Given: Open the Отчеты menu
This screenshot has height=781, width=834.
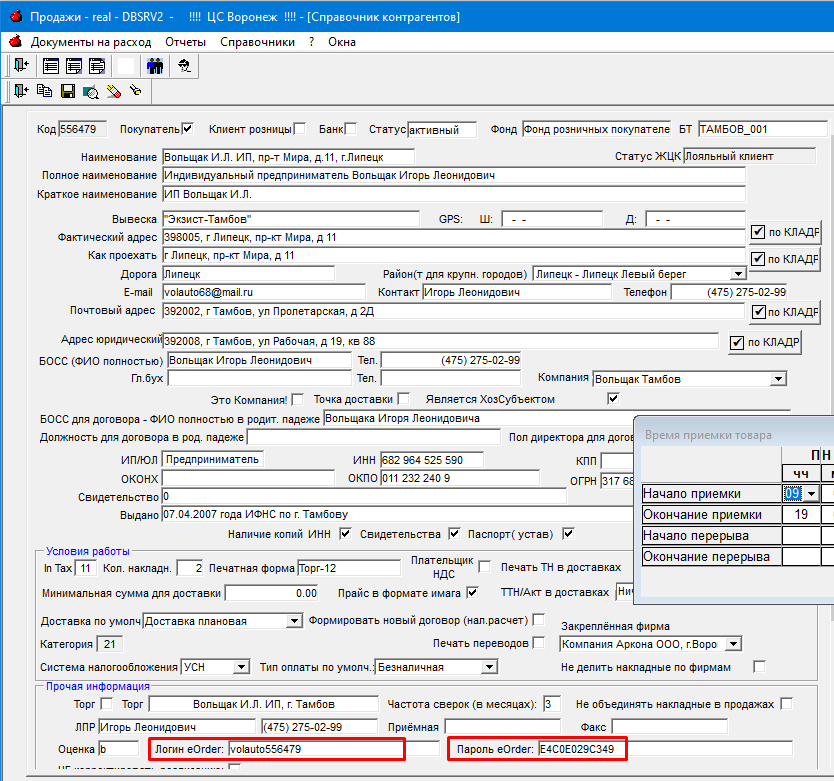Looking at the screenshot, I should point(186,42).
